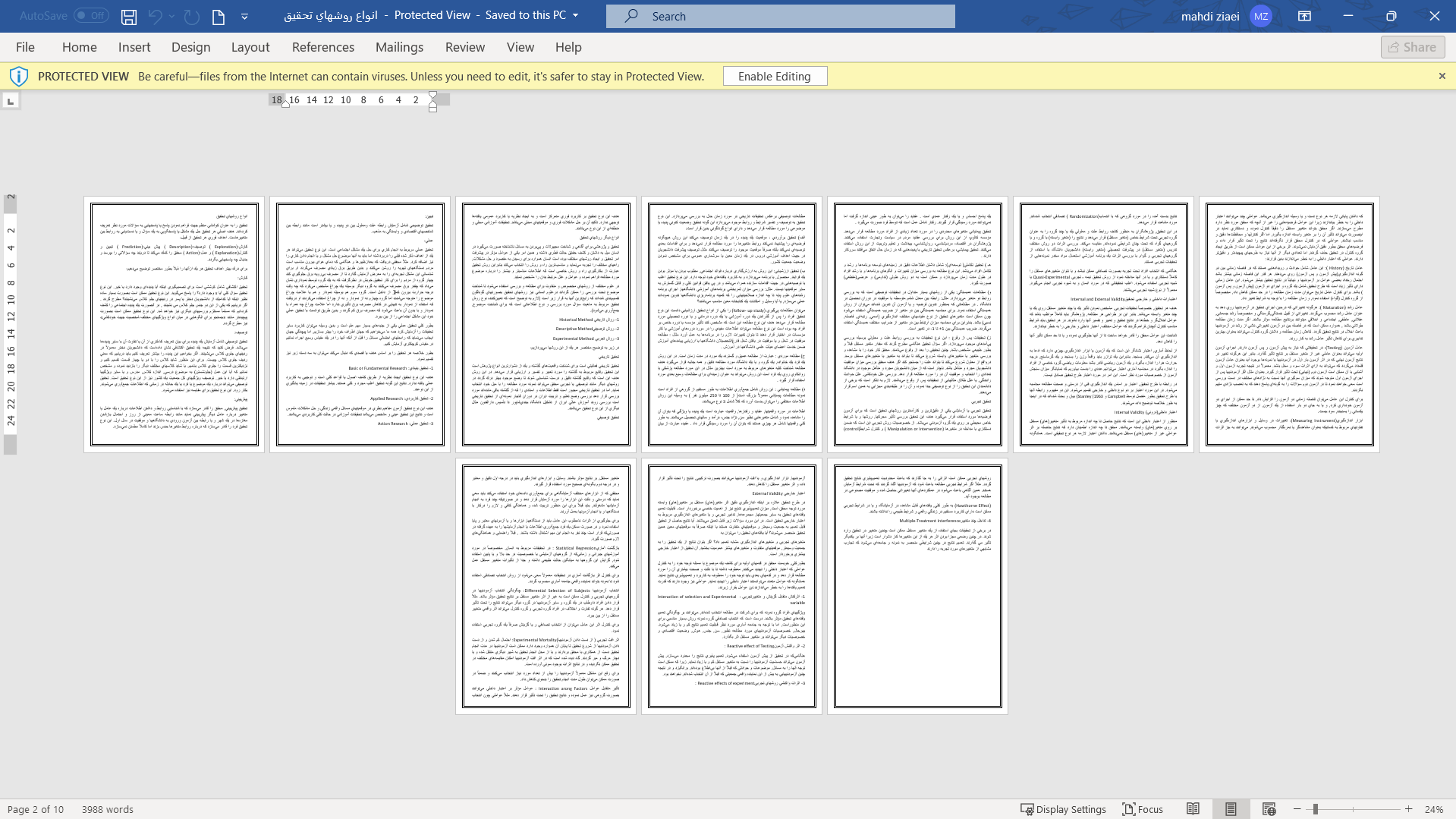The width and height of the screenshot is (1456, 819).
Task: Switch to Read Mode view icon
Action: (1193, 809)
